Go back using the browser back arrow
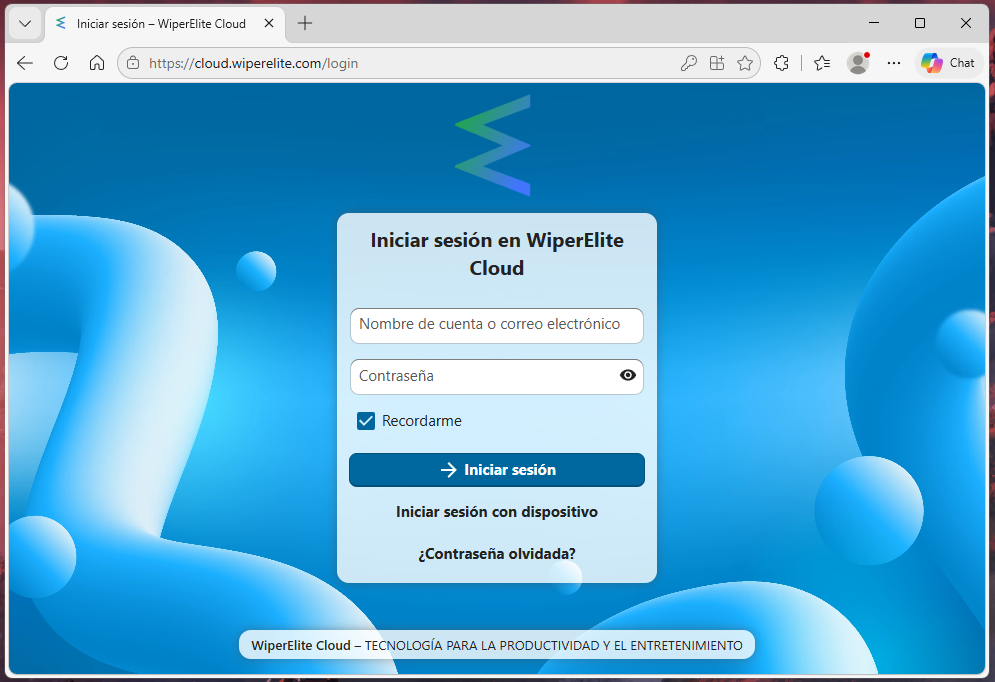995x682 pixels. pos(25,63)
